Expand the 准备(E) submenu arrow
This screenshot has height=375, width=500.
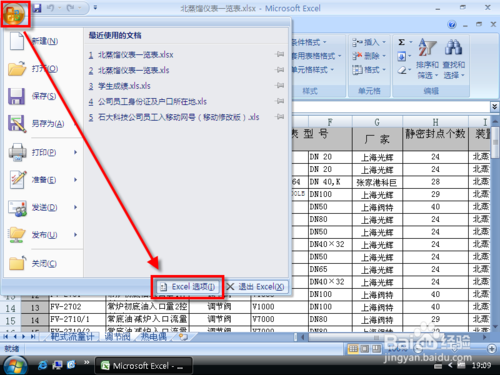pos(76,180)
